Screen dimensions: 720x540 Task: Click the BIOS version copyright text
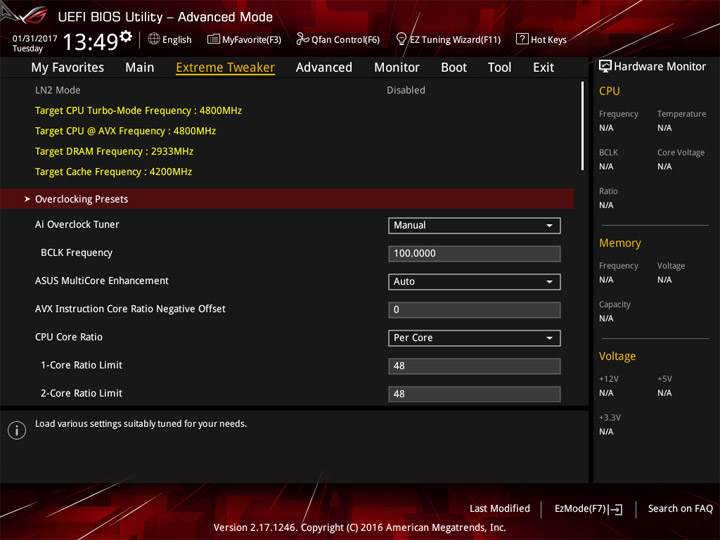(360, 528)
